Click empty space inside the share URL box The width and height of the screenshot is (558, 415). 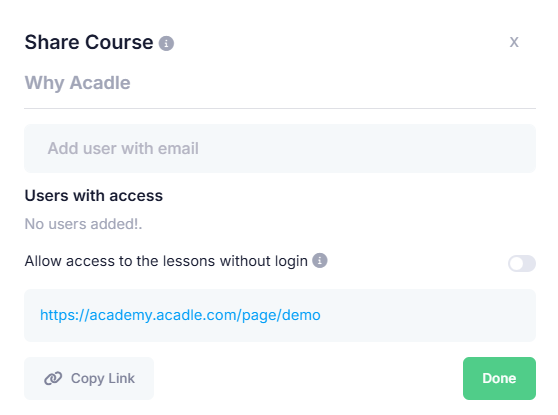click(x=427, y=315)
